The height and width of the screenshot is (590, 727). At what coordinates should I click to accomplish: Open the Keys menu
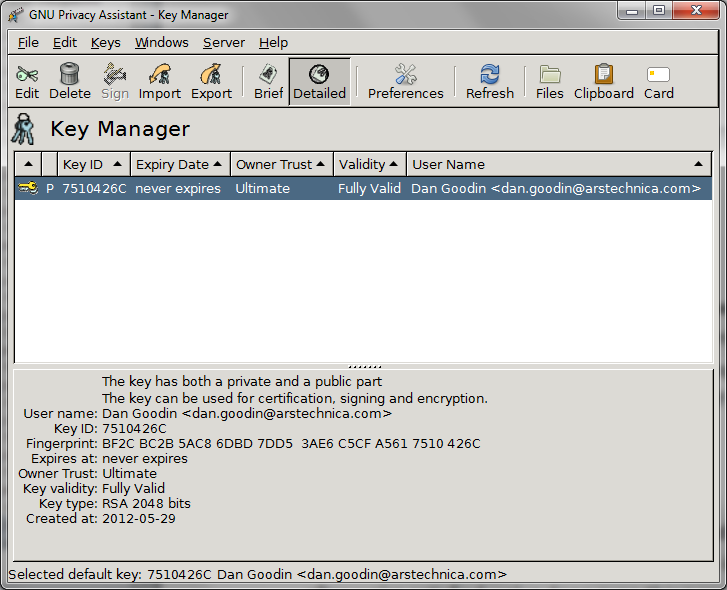pos(106,43)
